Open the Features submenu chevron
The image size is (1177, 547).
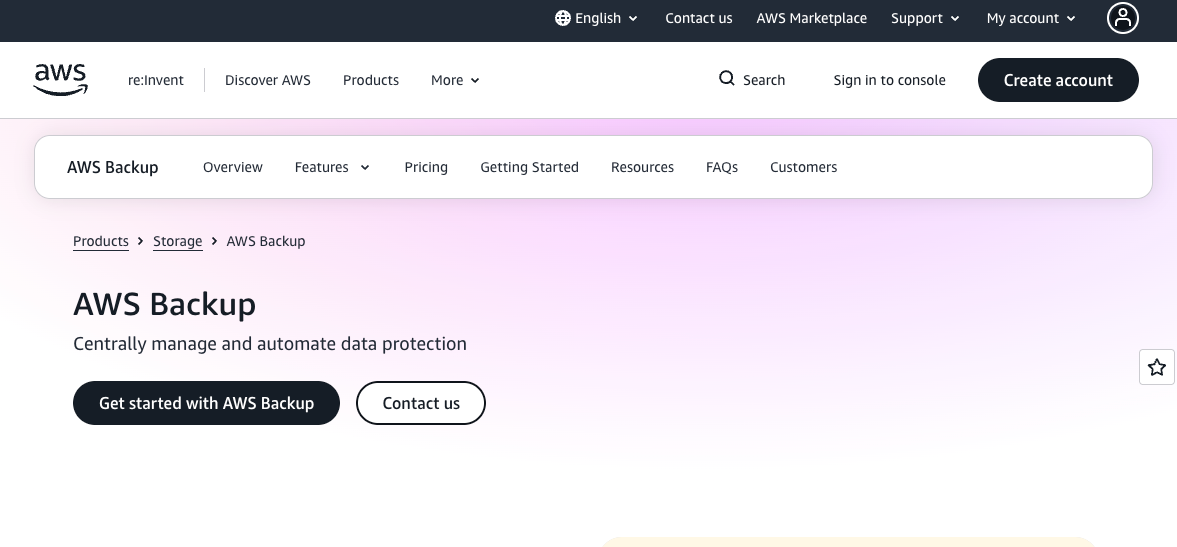click(x=365, y=167)
